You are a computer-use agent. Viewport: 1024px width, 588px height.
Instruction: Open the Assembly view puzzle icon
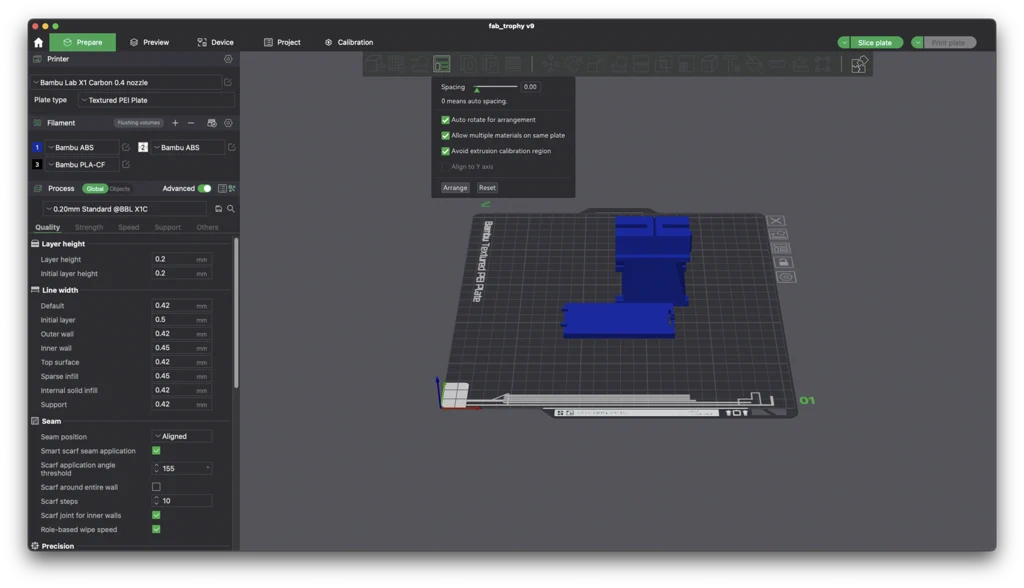(x=859, y=64)
